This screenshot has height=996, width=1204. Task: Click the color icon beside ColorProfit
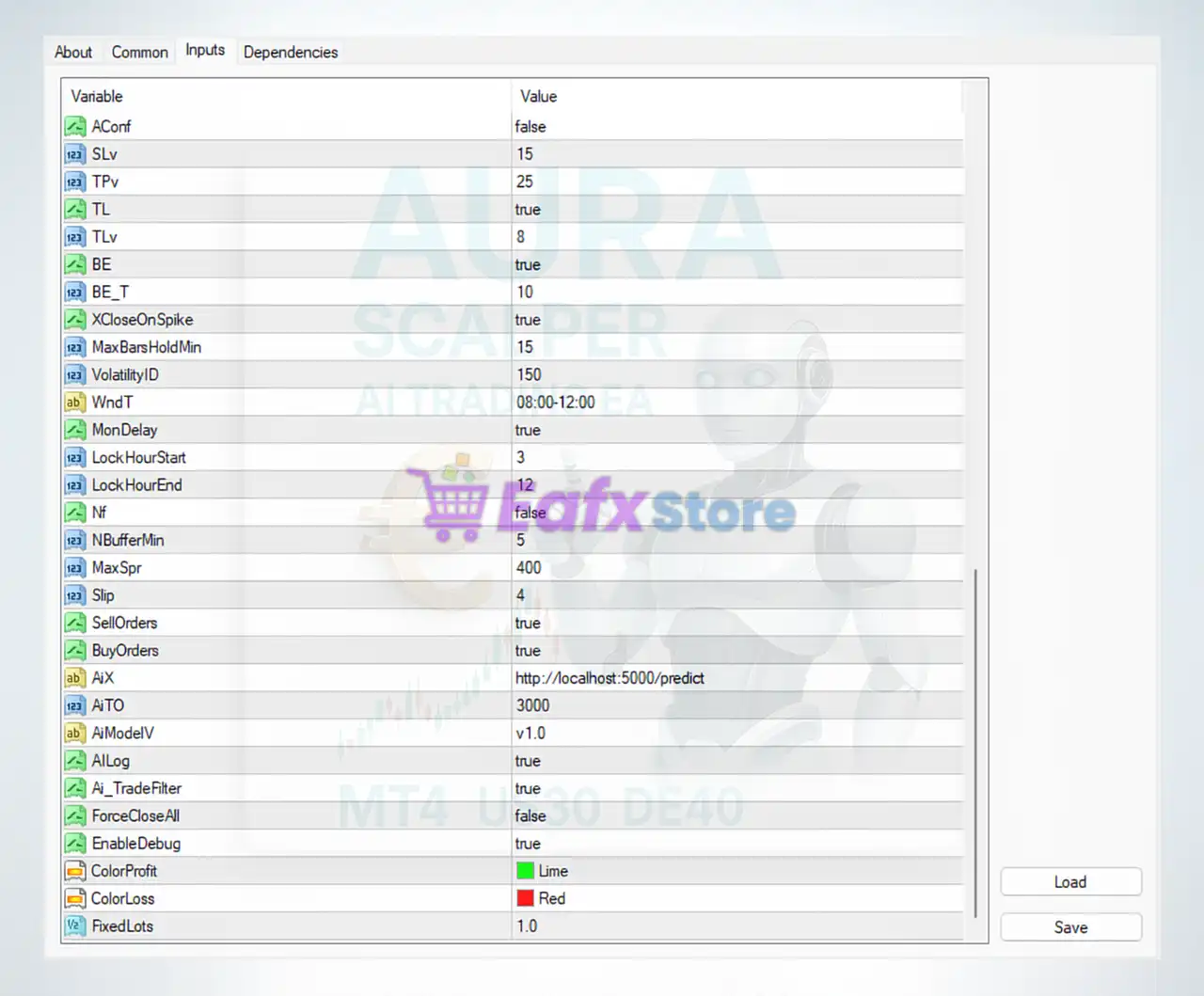point(75,871)
